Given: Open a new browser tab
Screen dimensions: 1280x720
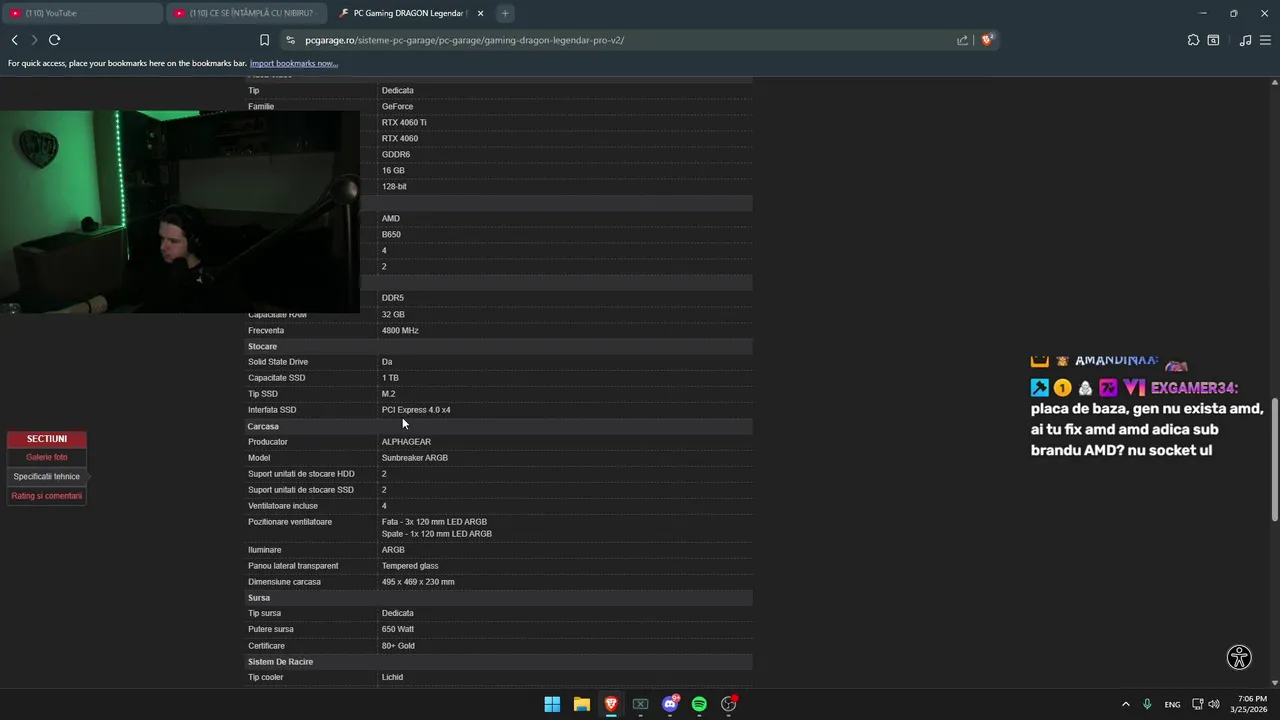Looking at the screenshot, I should click(505, 13).
